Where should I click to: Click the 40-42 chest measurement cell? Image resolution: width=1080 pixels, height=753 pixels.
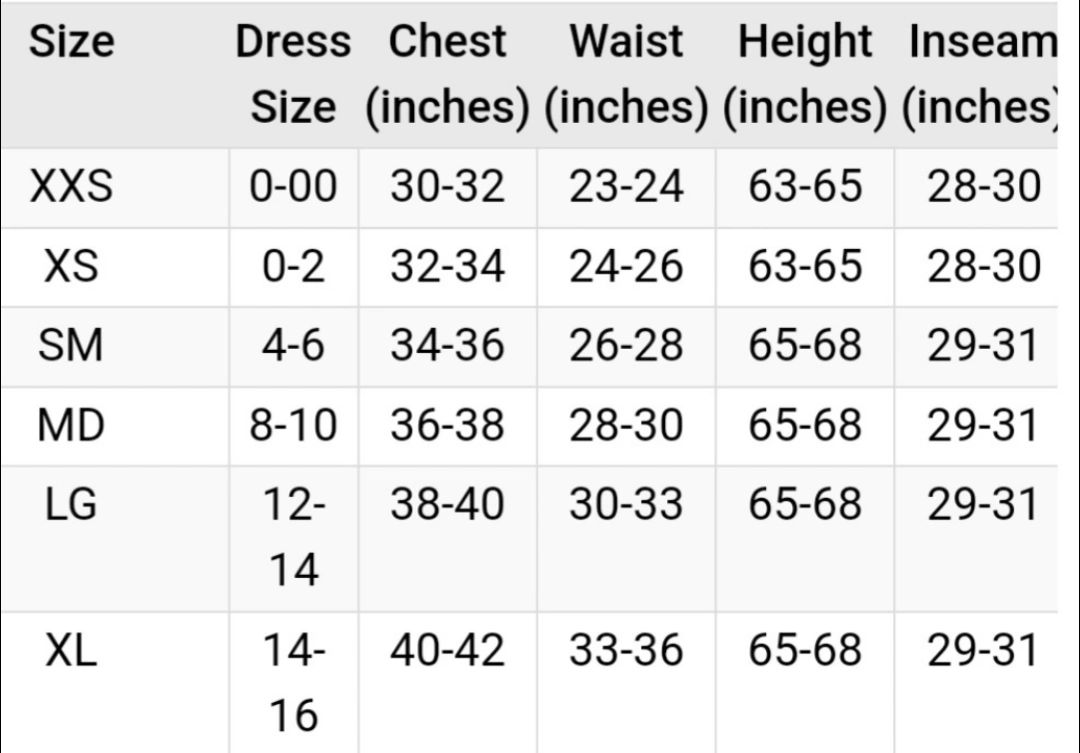[448, 650]
